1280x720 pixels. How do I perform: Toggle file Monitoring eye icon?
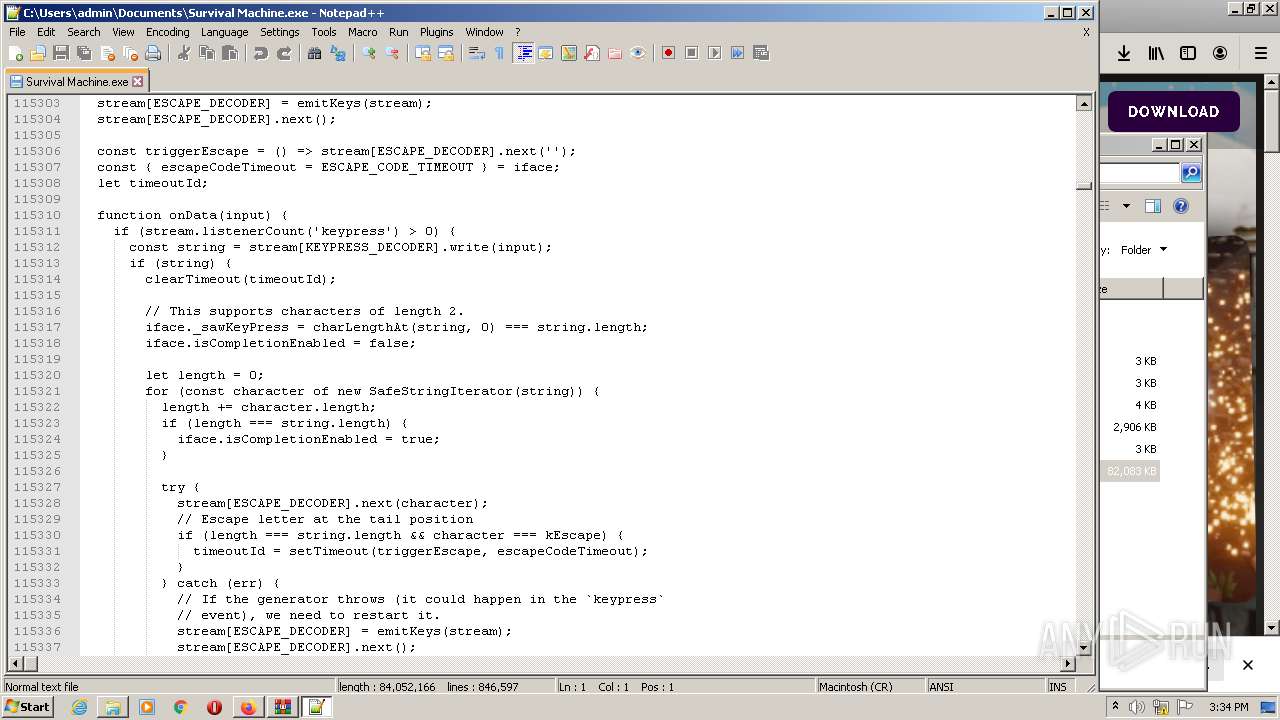638,53
